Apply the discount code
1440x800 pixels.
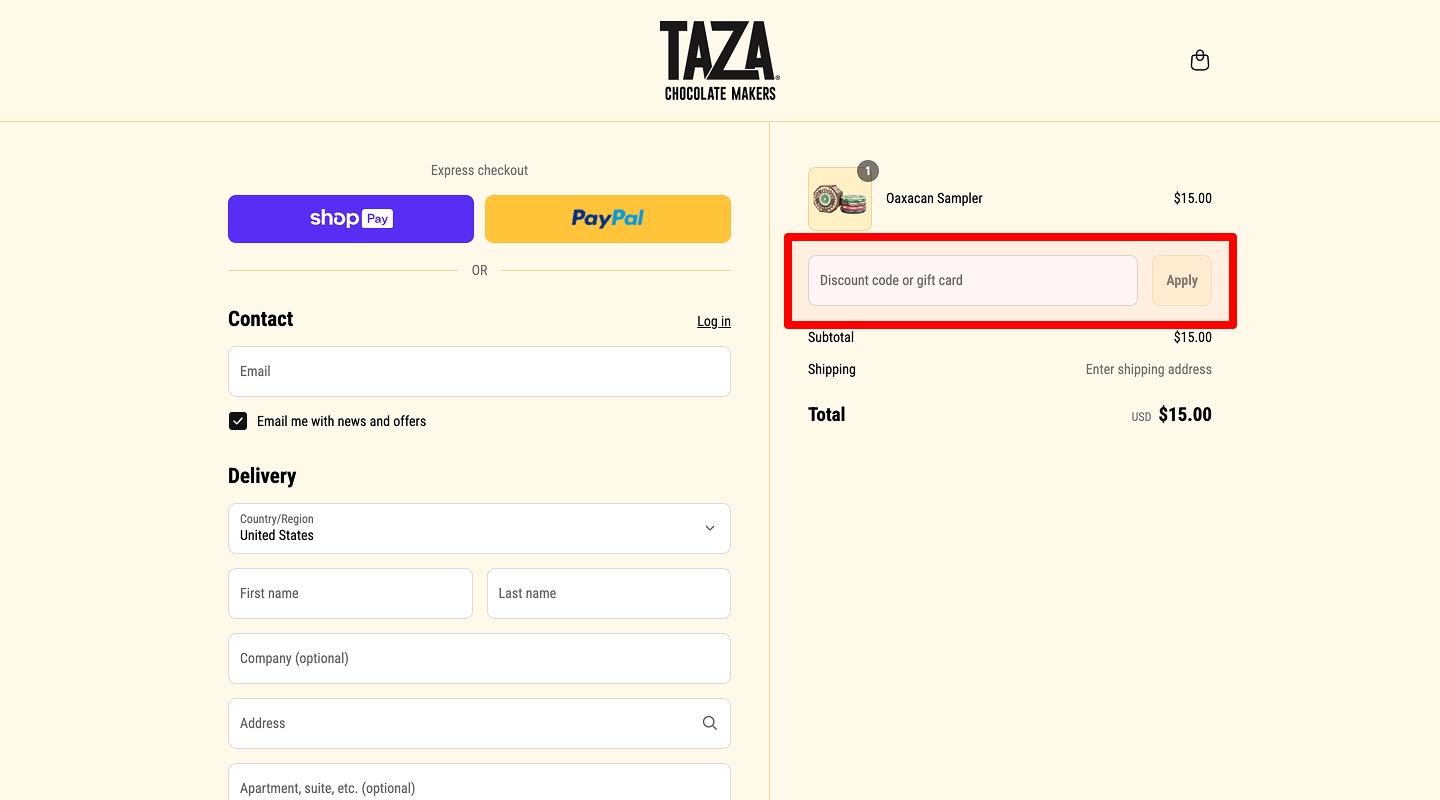click(1181, 280)
